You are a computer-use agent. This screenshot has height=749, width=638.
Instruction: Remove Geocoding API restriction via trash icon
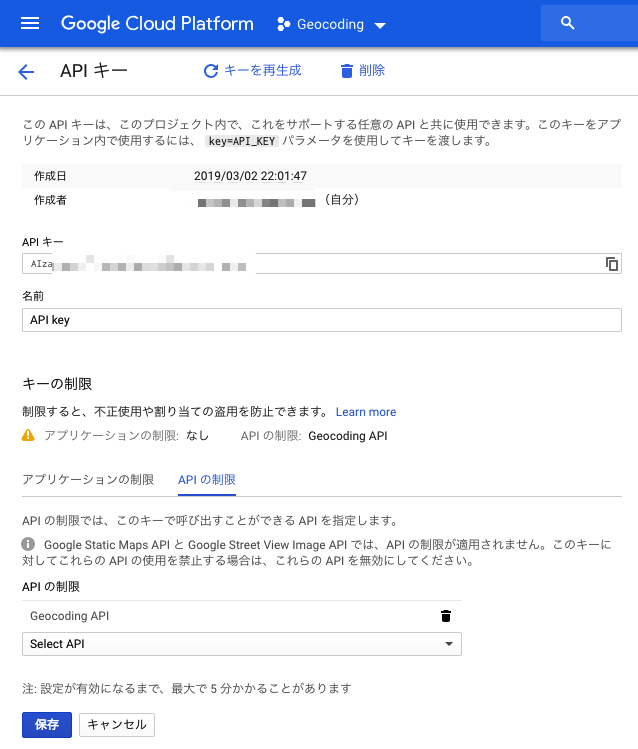click(446, 616)
